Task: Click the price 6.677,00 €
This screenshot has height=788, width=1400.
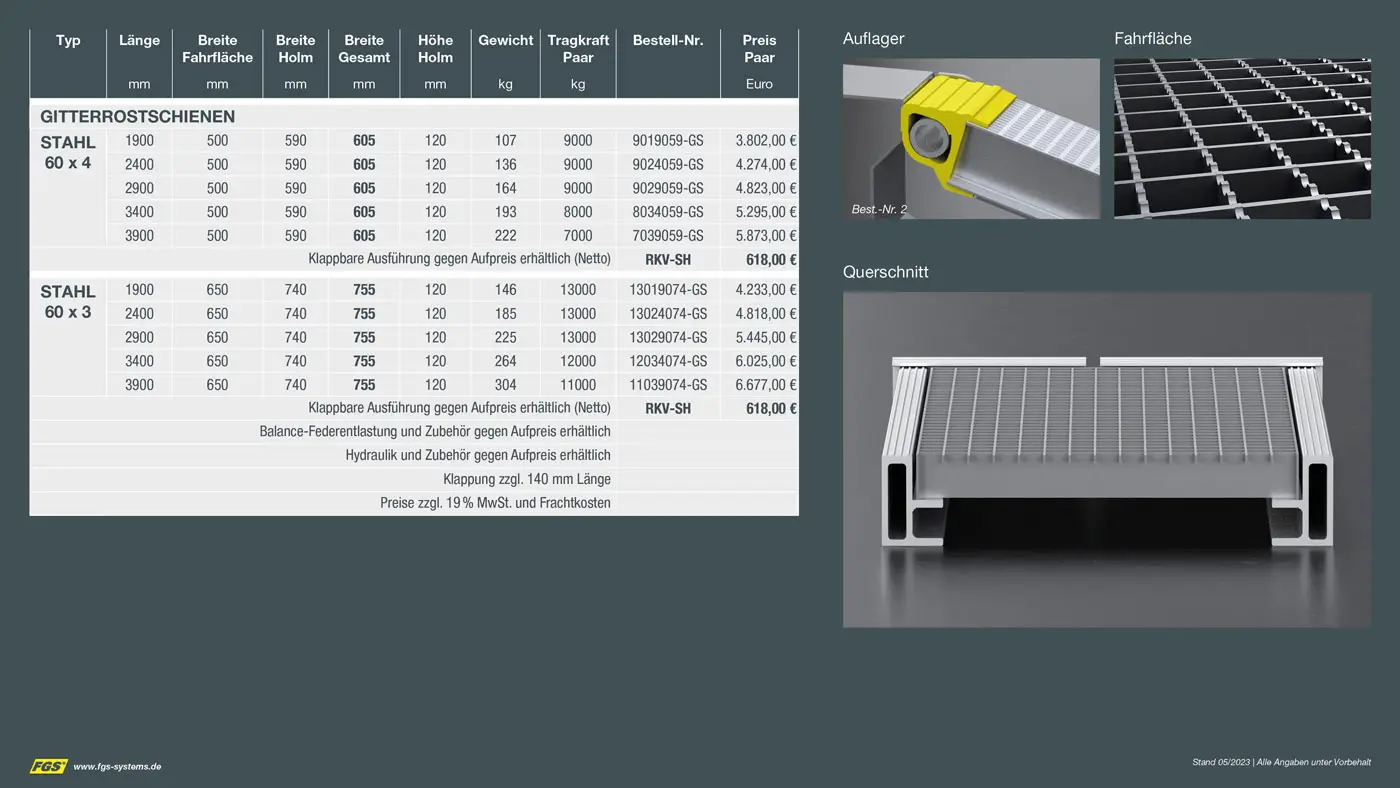Action: 765,385
